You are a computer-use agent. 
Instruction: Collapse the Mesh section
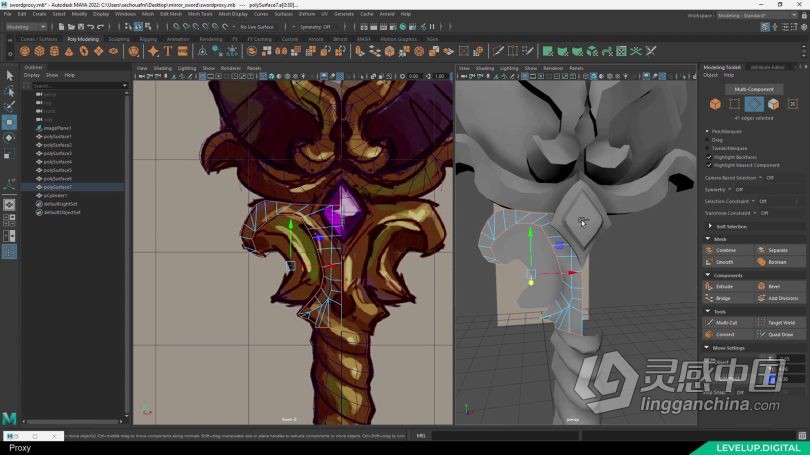[x=708, y=239]
